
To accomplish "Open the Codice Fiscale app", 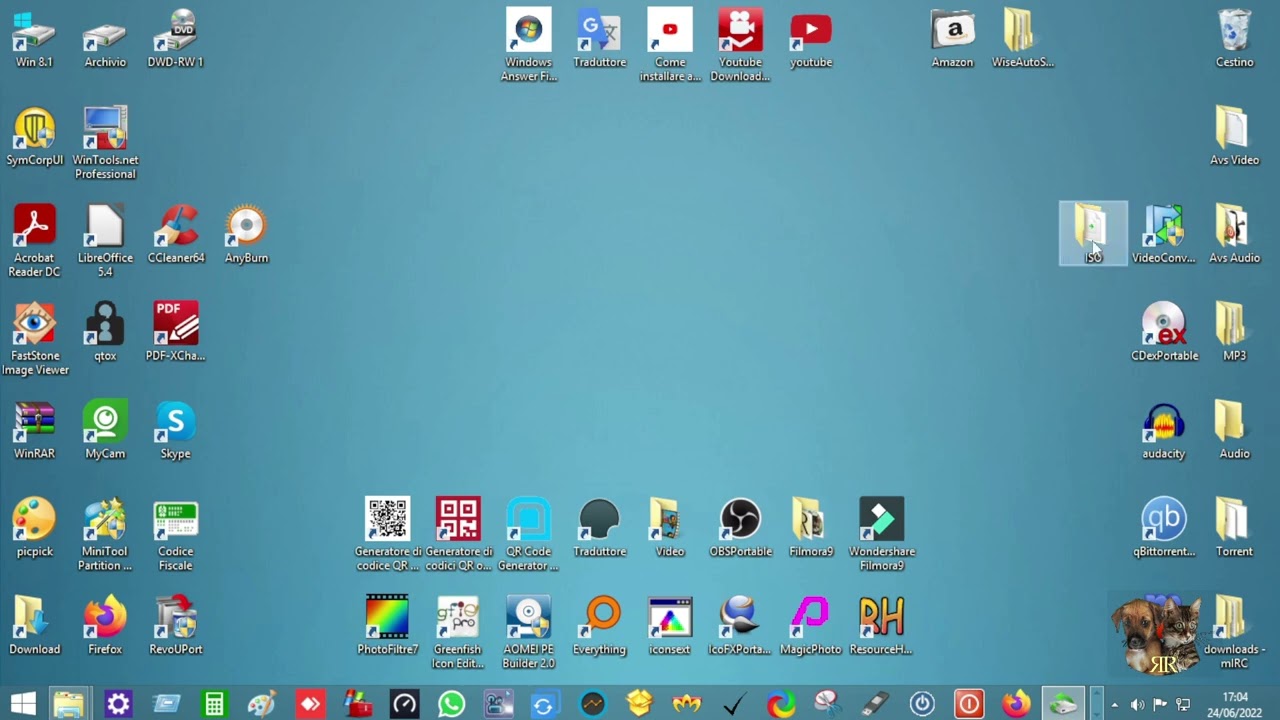I will pyautogui.click(x=176, y=536).
